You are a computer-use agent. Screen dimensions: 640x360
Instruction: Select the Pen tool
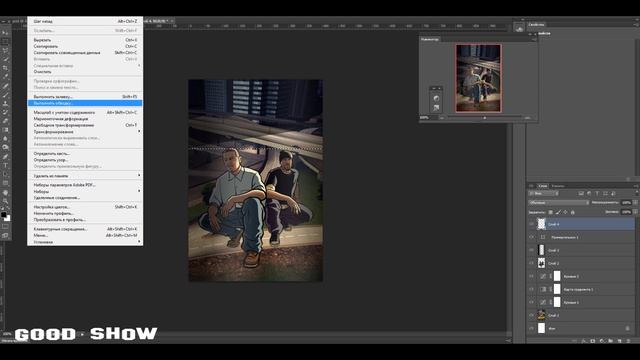tap(5, 157)
